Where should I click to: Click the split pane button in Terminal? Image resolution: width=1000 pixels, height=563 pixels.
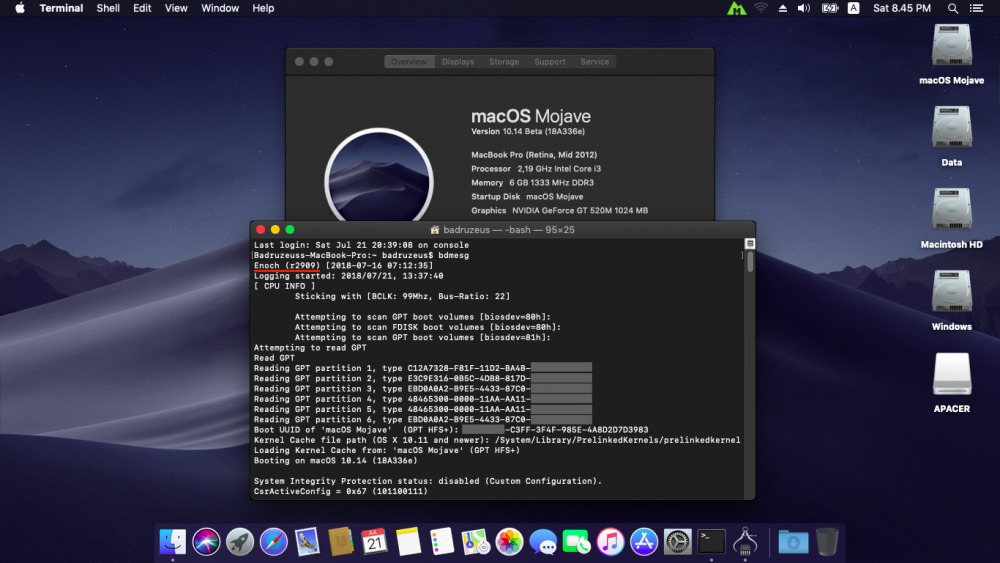(750, 244)
